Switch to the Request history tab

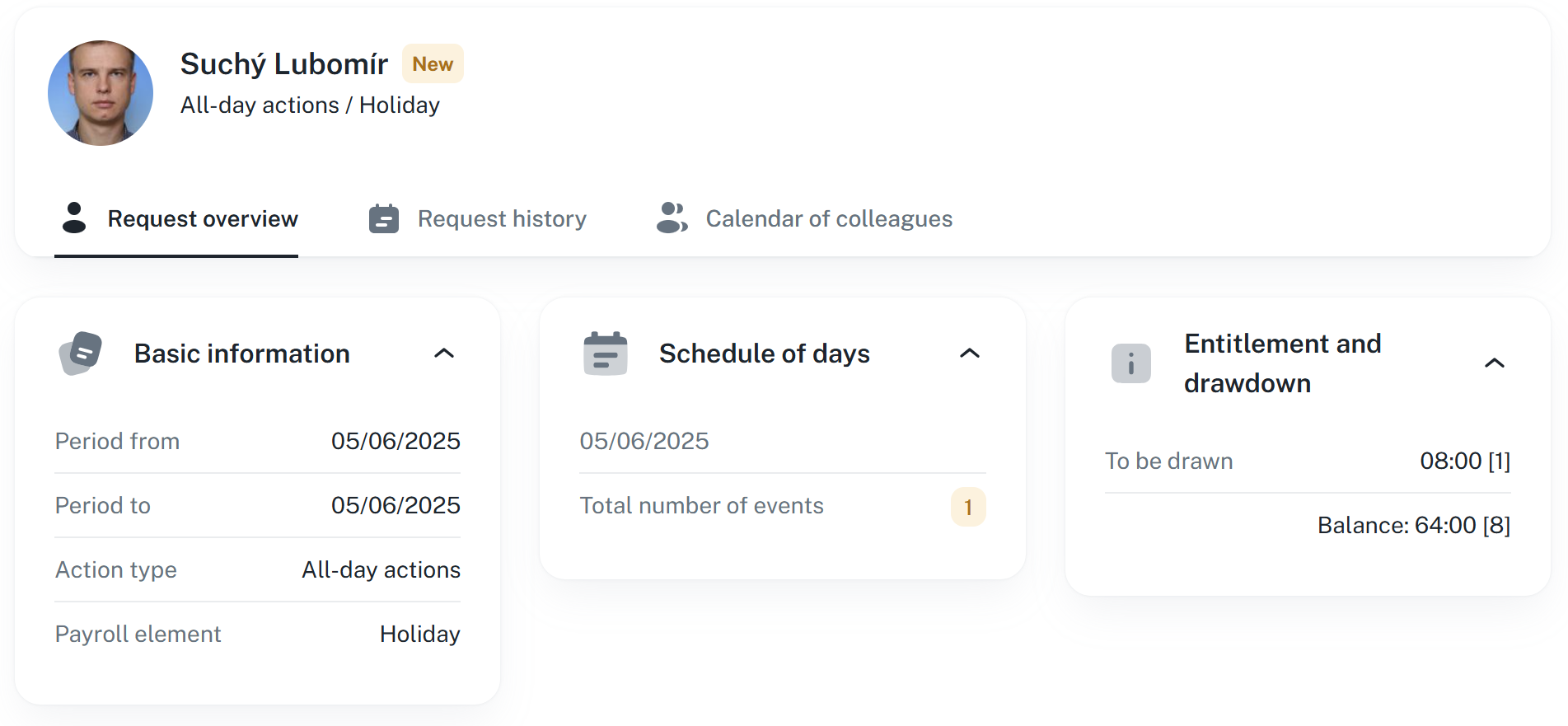[502, 218]
